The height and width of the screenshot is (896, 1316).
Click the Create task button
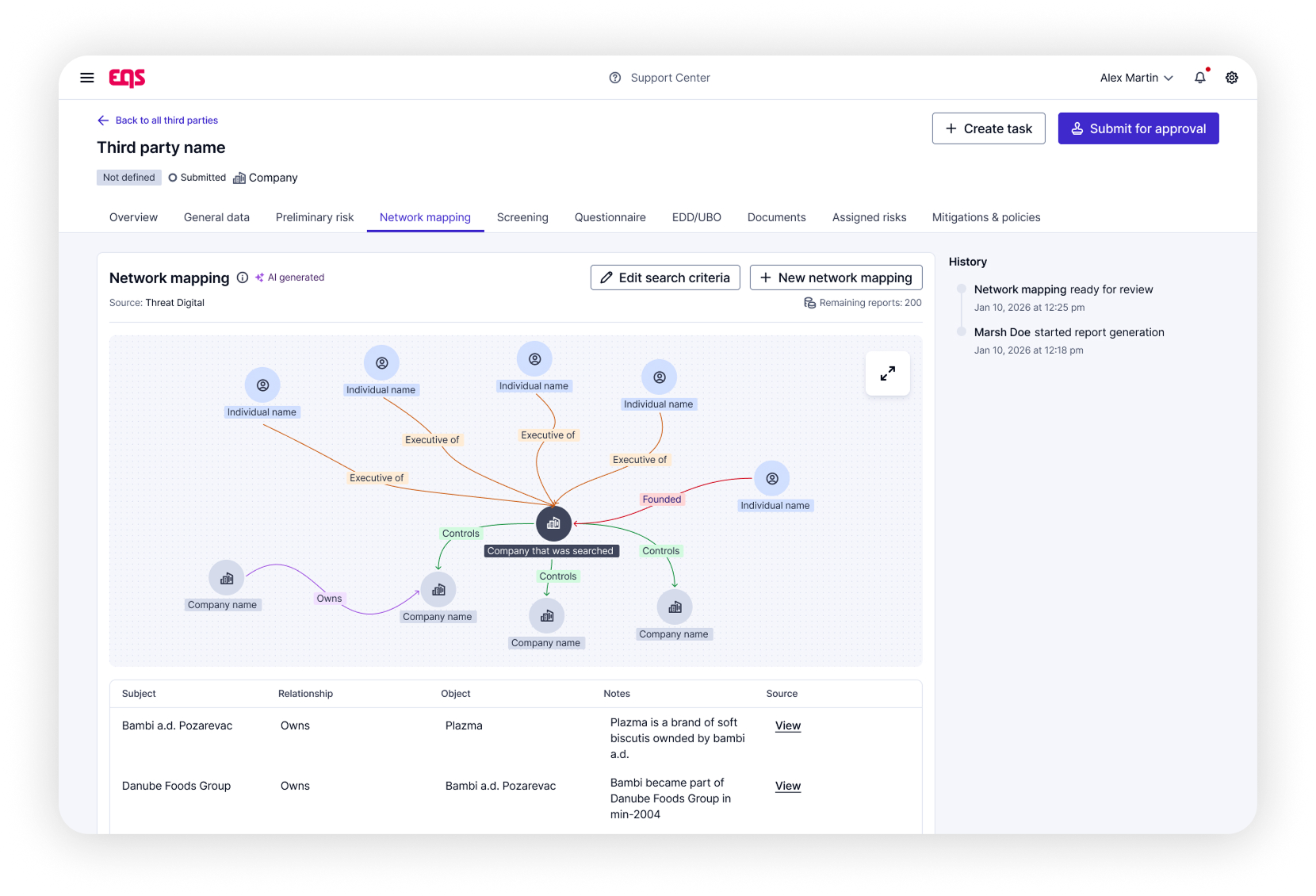pyautogui.click(x=989, y=128)
